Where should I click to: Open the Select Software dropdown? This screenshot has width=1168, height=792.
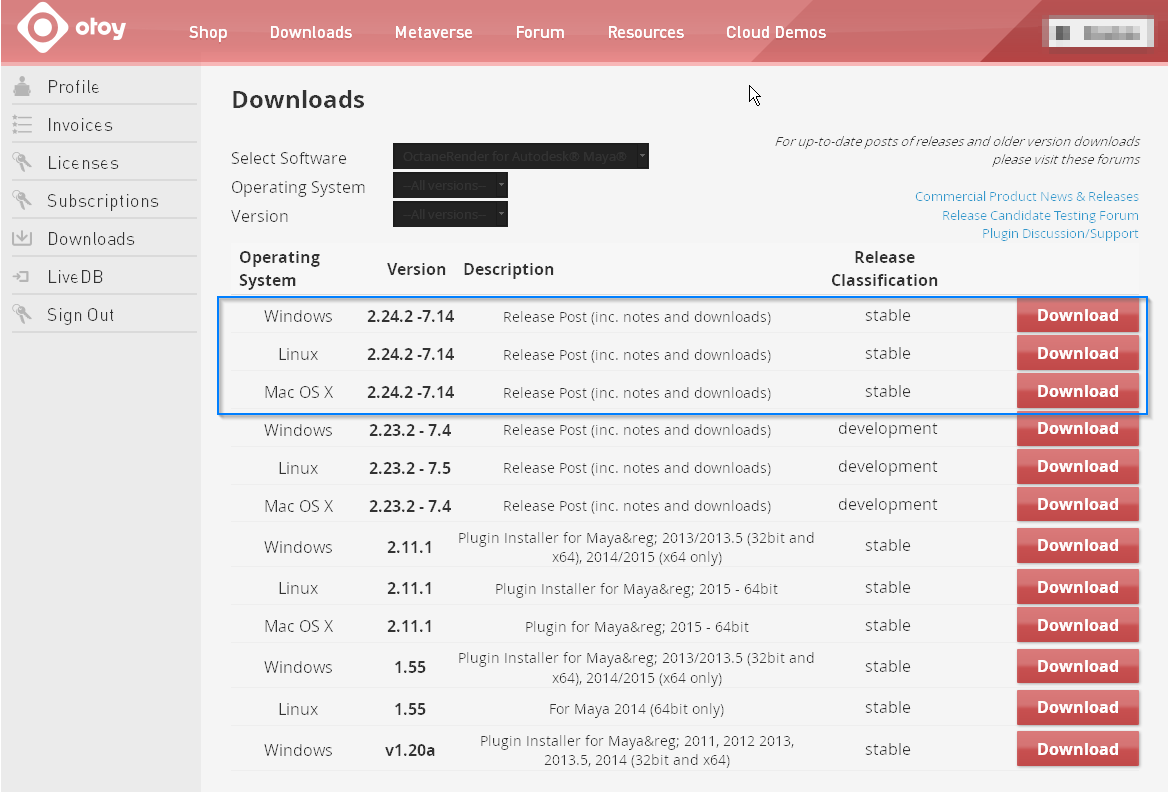(521, 156)
